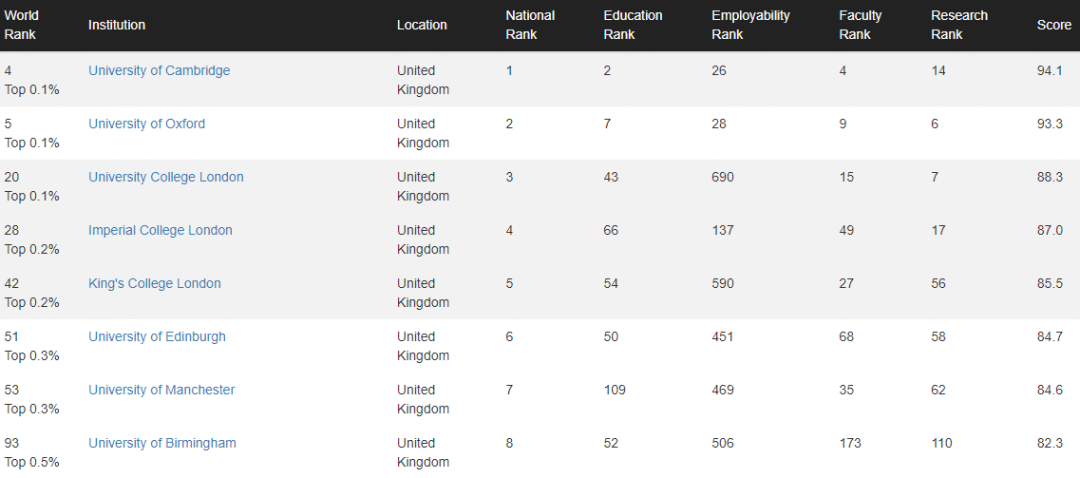Viewport: 1080px width, 478px height.
Task: Open the Imperial College London link
Action: 160,230
